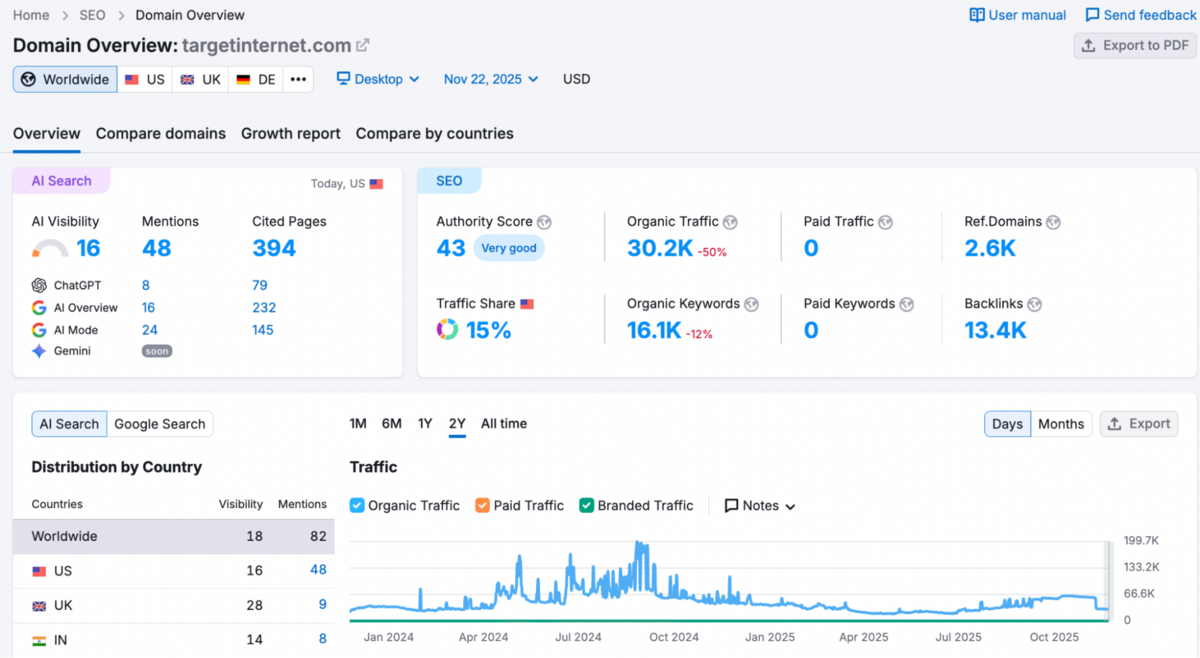Open the Compare by countries tab

(435, 134)
